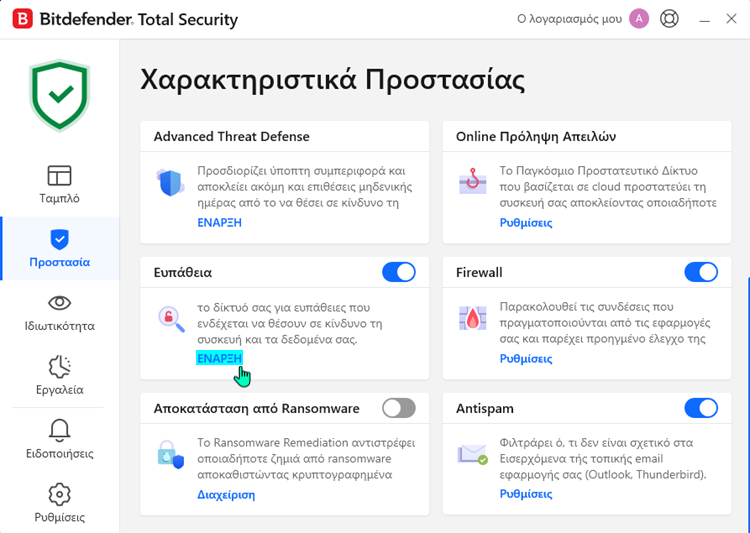Screen dimensions: 750x533
Task: Click ΕΝΑΡΞΗ under Ευπάθεια
Action: click(219, 358)
